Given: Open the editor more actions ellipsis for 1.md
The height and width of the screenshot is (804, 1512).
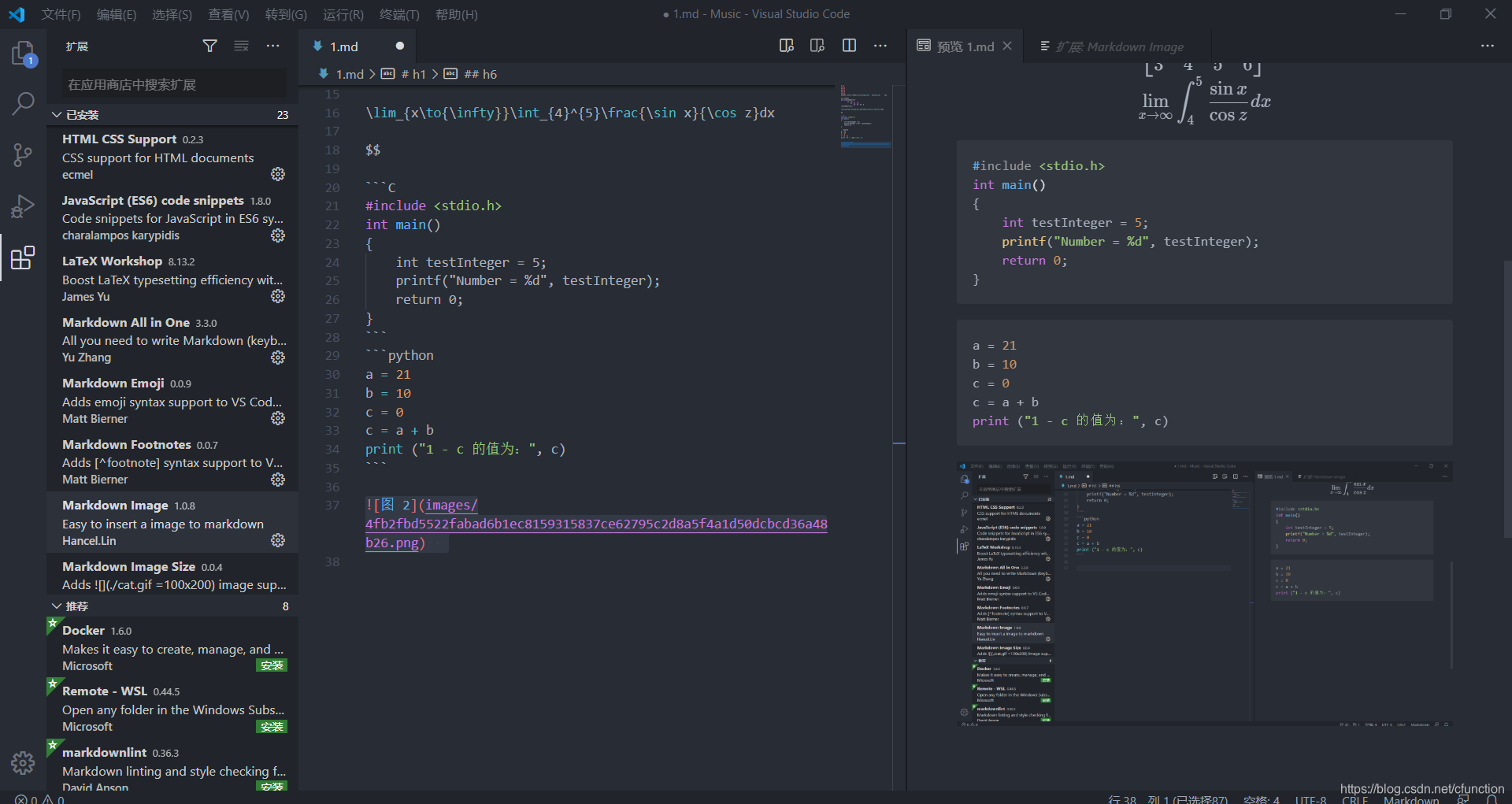Looking at the screenshot, I should (x=880, y=46).
